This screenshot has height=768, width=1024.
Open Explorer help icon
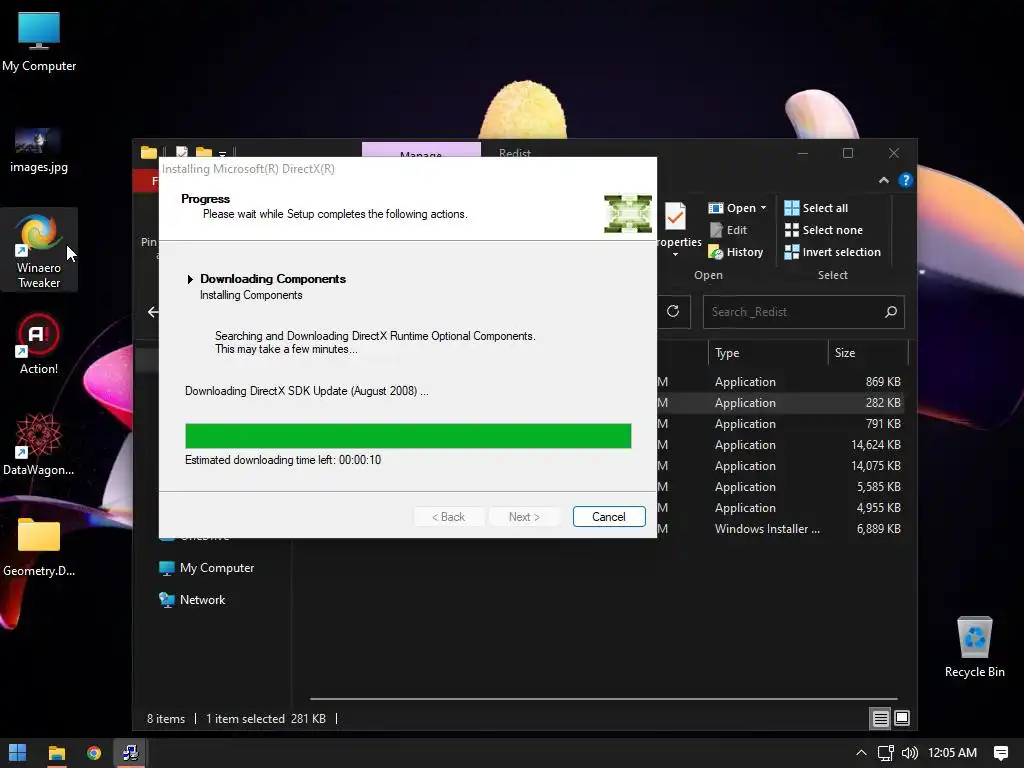pos(905,180)
